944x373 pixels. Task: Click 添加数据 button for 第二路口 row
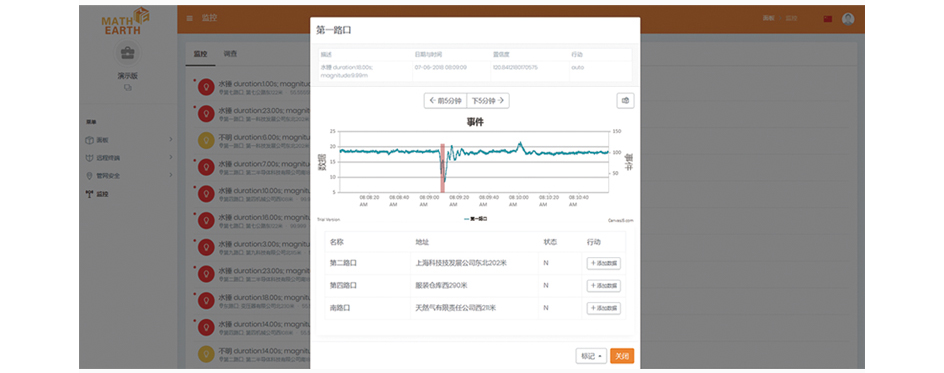pos(604,263)
